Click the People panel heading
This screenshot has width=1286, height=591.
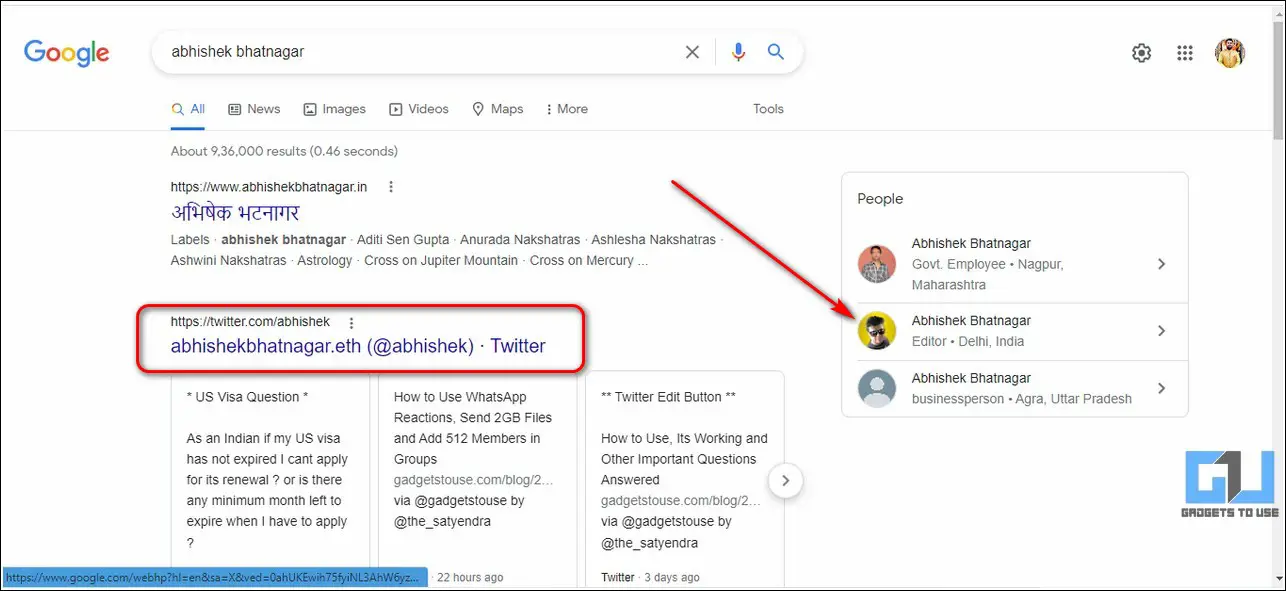[x=880, y=199]
